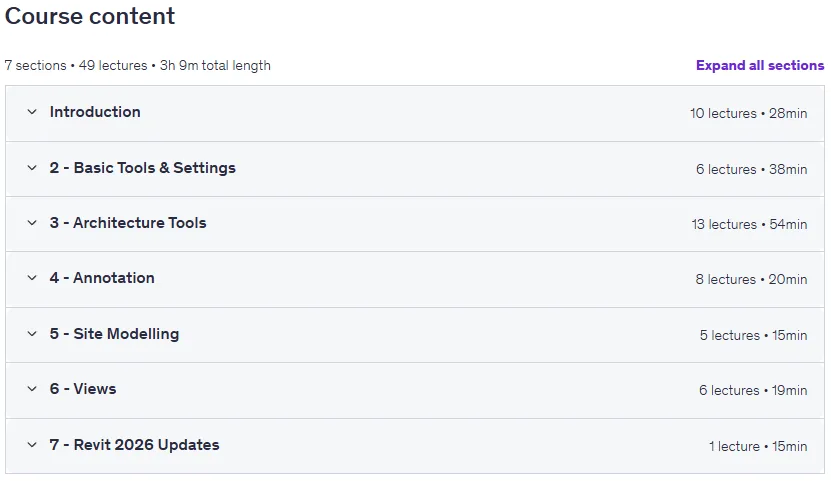831x481 pixels.
Task: Toggle the Annotation section chevron arrow
Action: (x=32, y=278)
